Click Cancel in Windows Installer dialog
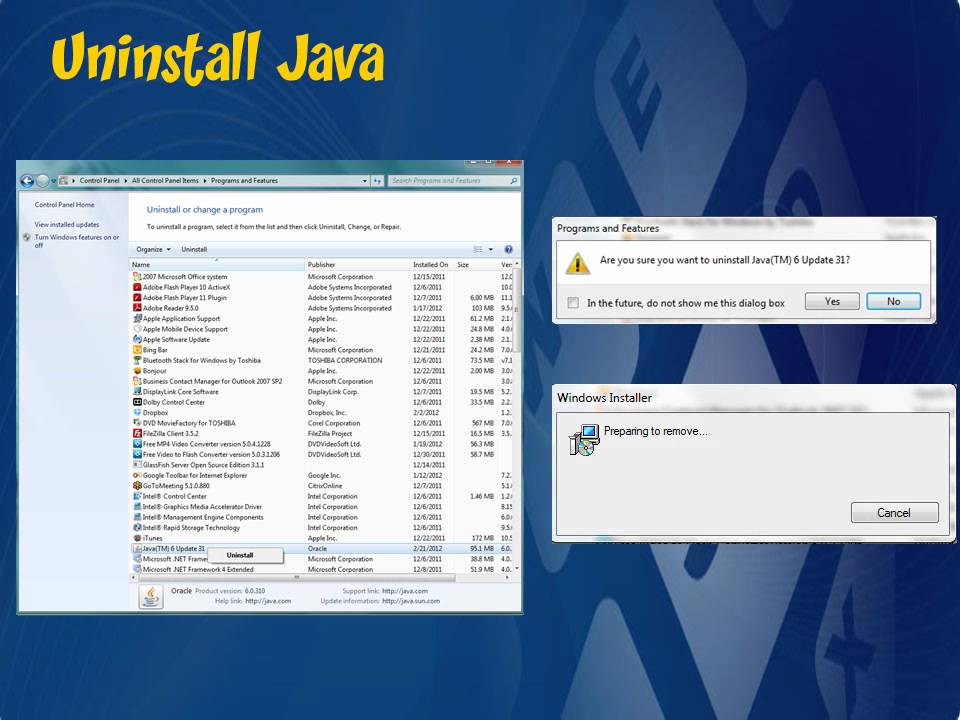The width and height of the screenshot is (960, 720). click(894, 512)
